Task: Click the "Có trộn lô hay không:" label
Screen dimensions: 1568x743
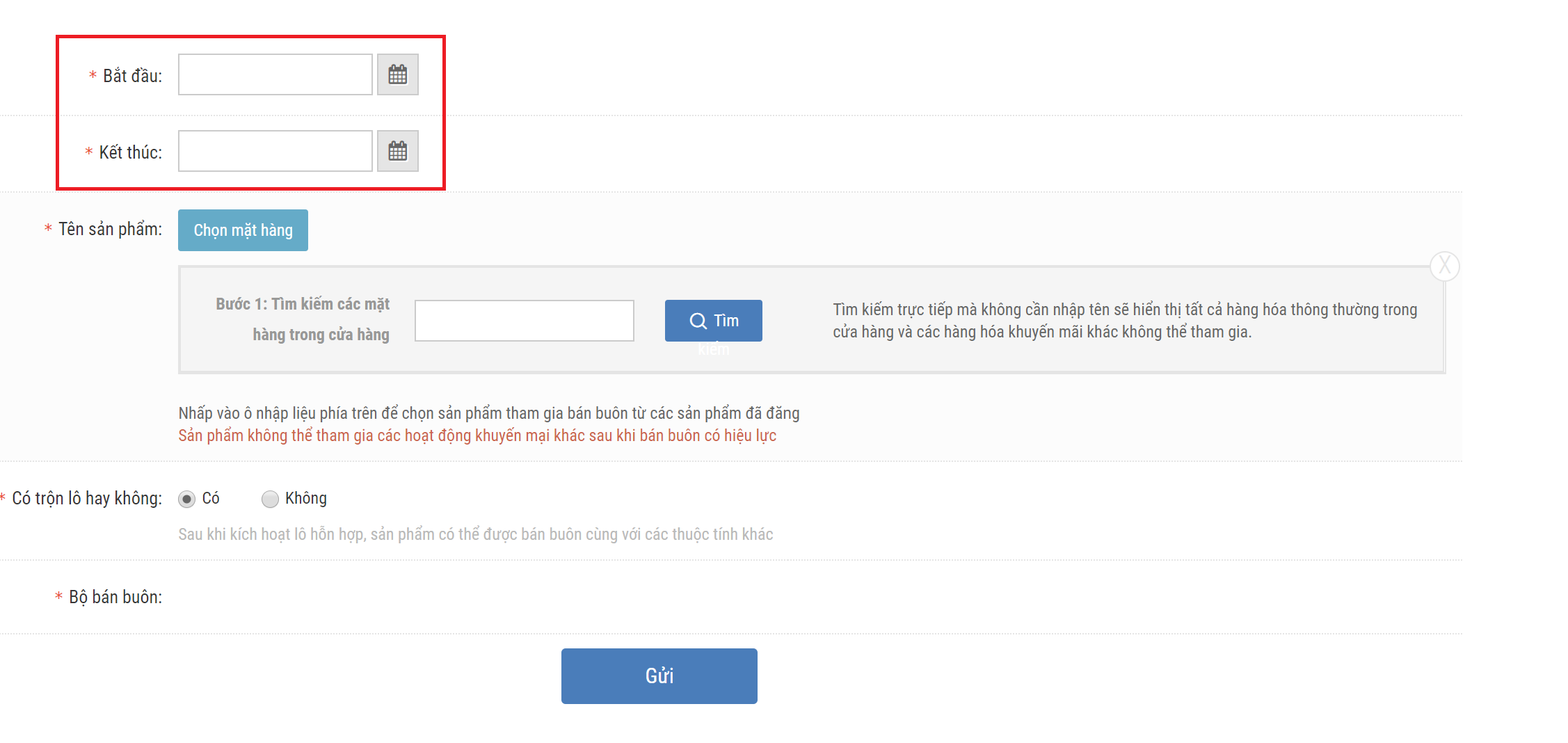Action: (x=87, y=498)
